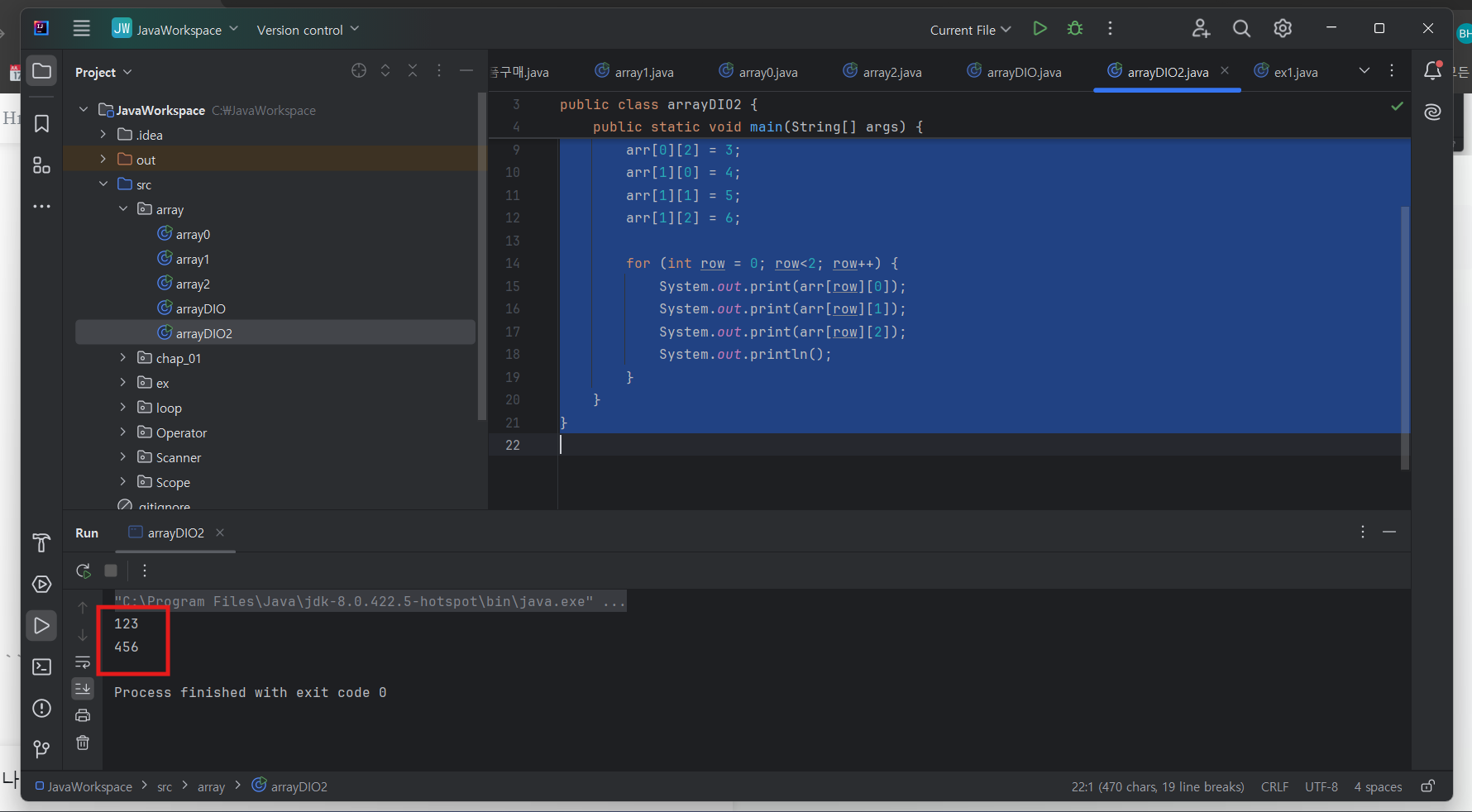The width and height of the screenshot is (1472, 812).
Task: Open Search Everywhere magnifier icon
Action: click(1241, 29)
